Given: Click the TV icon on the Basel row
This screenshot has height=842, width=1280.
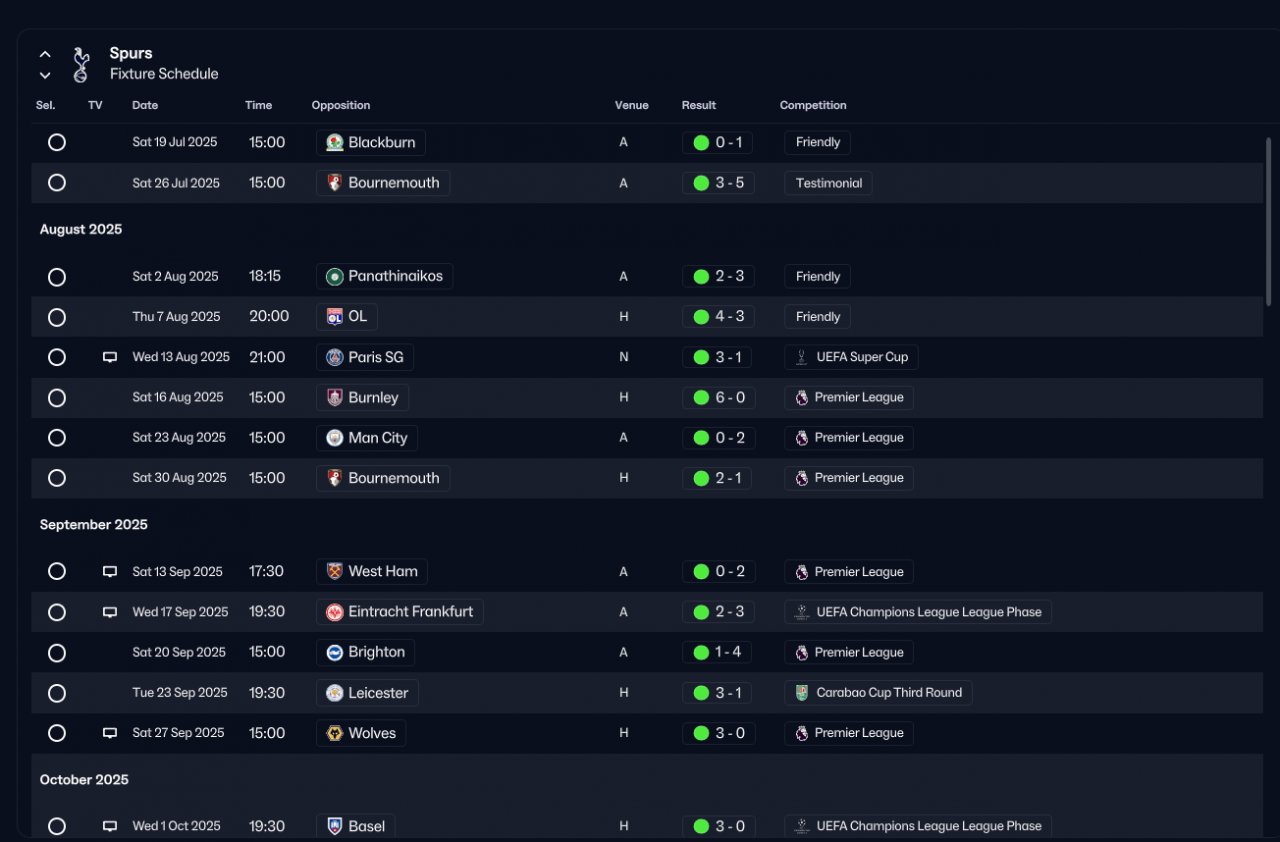Looking at the screenshot, I should pos(110,827).
